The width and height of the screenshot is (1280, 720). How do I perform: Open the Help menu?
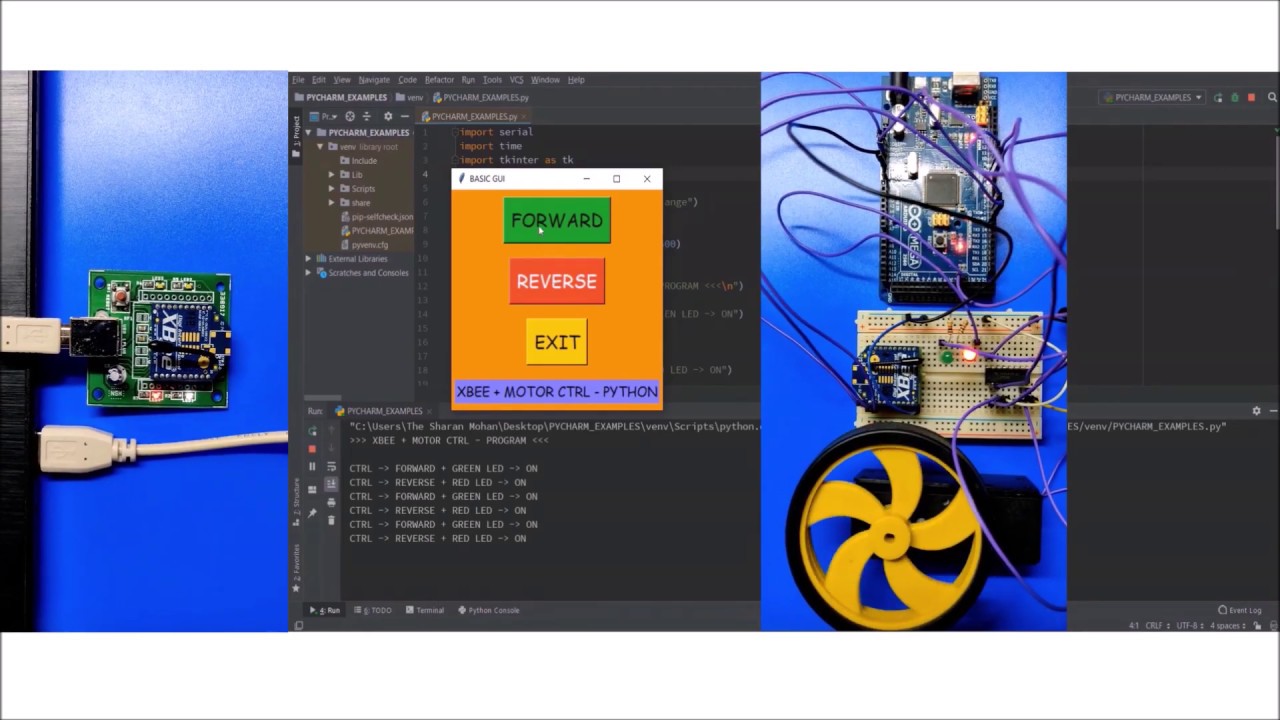[576, 80]
